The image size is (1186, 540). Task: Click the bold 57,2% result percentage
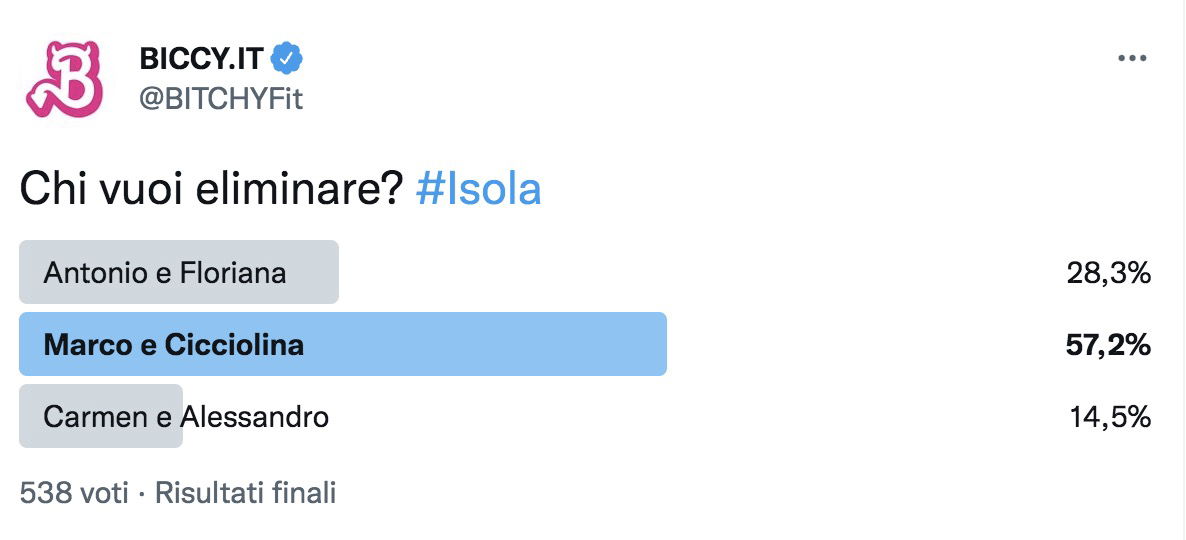(x=1107, y=345)
